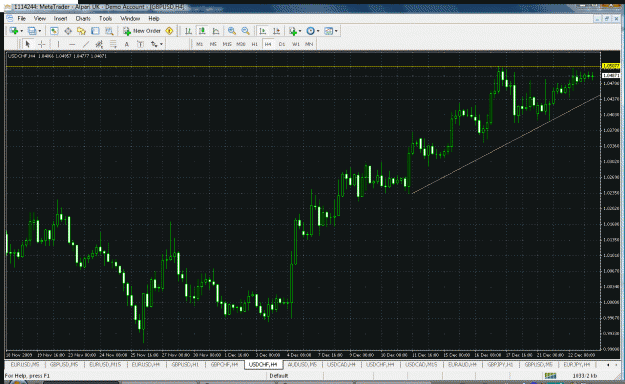Switch timeframe to W1

(296, 44)
